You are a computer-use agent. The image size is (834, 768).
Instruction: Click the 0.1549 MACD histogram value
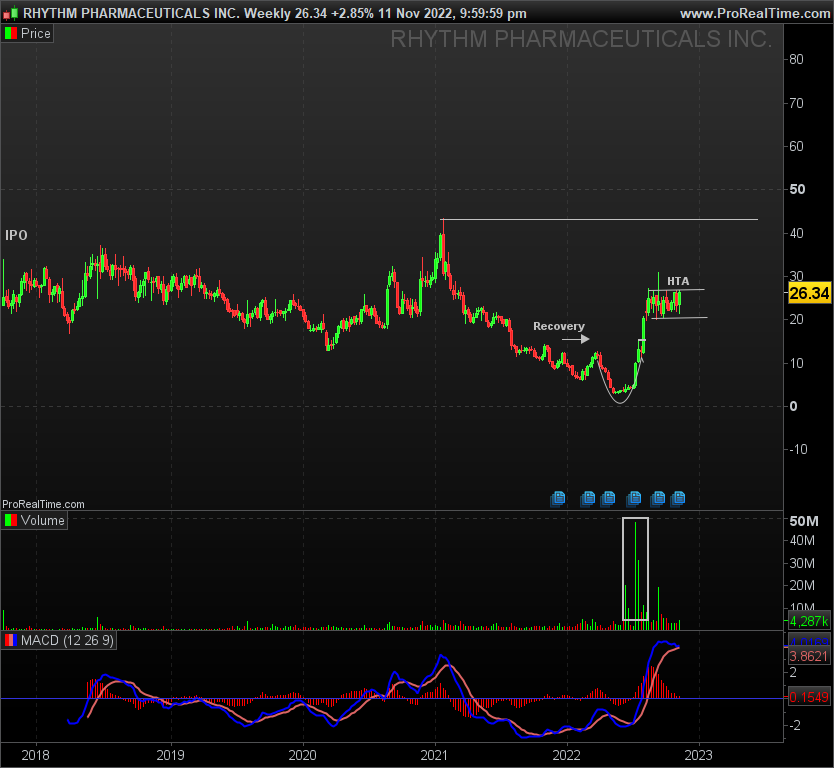pyautogui.click(x=809, y=697)
